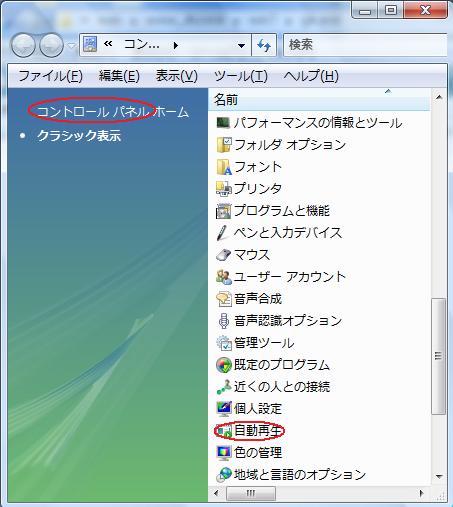Click the 自動再生 autoplay icon
This screenshot has height=507, width=453.
click(x=224, y=431)
